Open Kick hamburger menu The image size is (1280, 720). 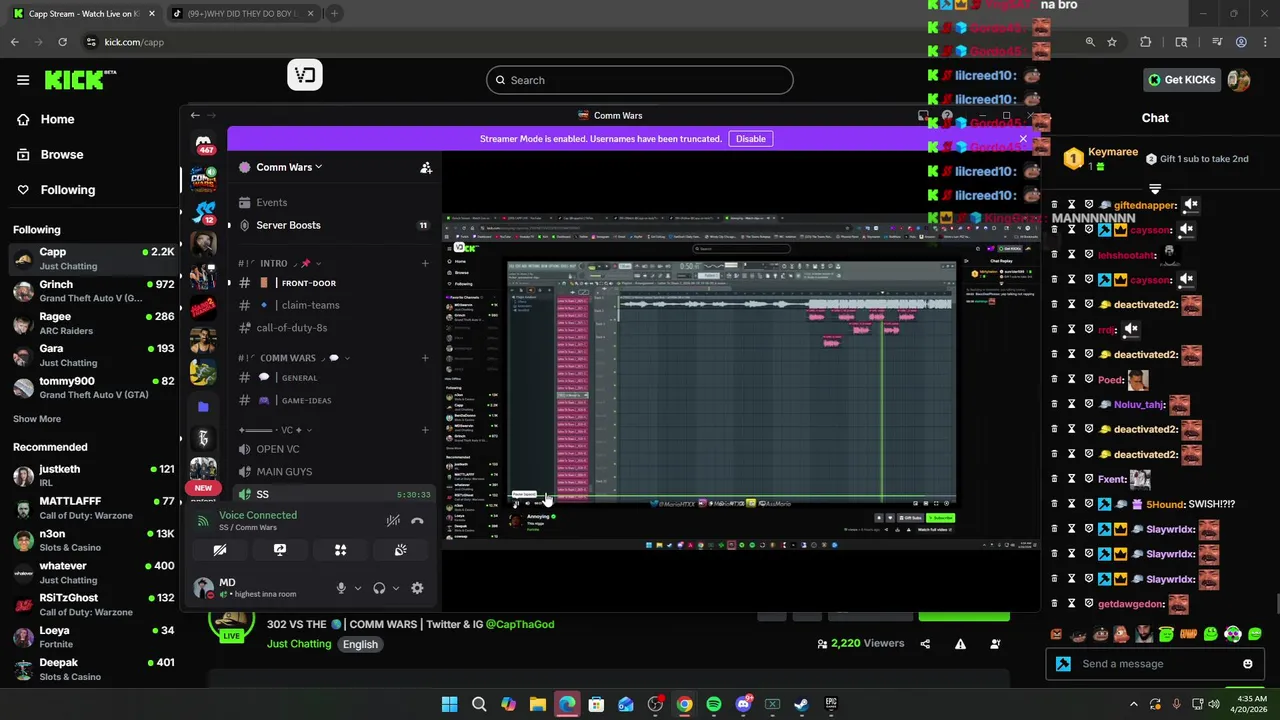click(23, 80)
